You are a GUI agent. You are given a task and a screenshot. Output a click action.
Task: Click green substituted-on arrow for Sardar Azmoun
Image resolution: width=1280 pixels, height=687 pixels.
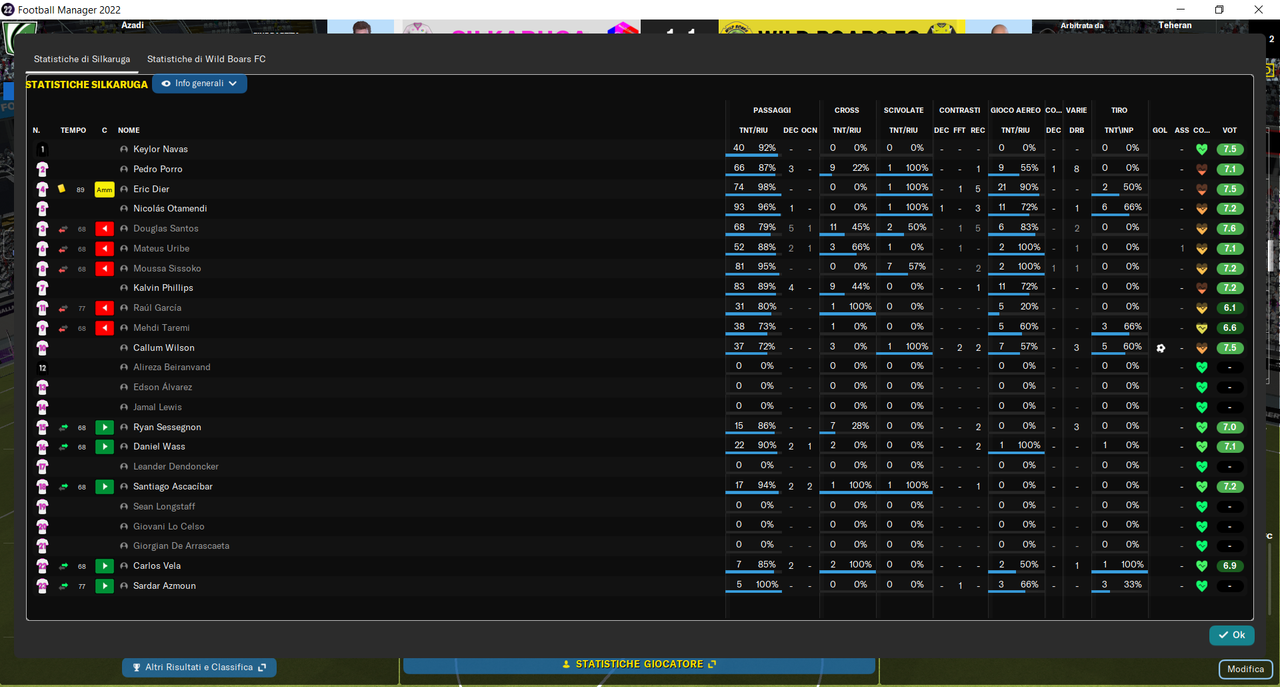pos(104,586)
